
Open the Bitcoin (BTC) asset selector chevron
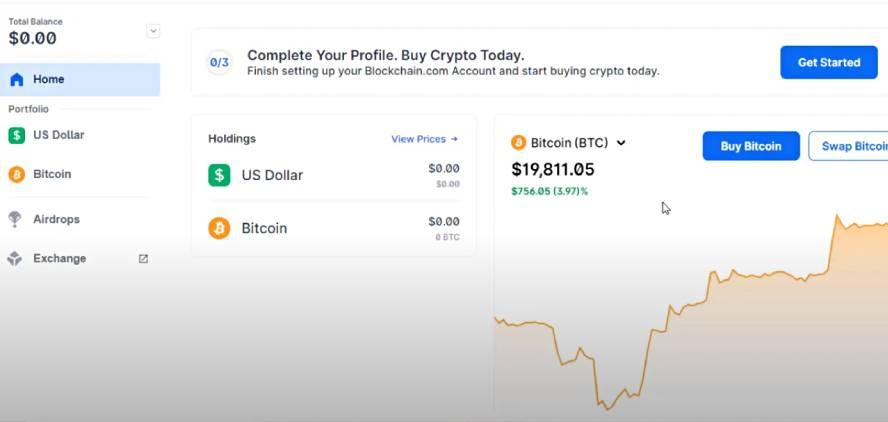tap(621, 143)
